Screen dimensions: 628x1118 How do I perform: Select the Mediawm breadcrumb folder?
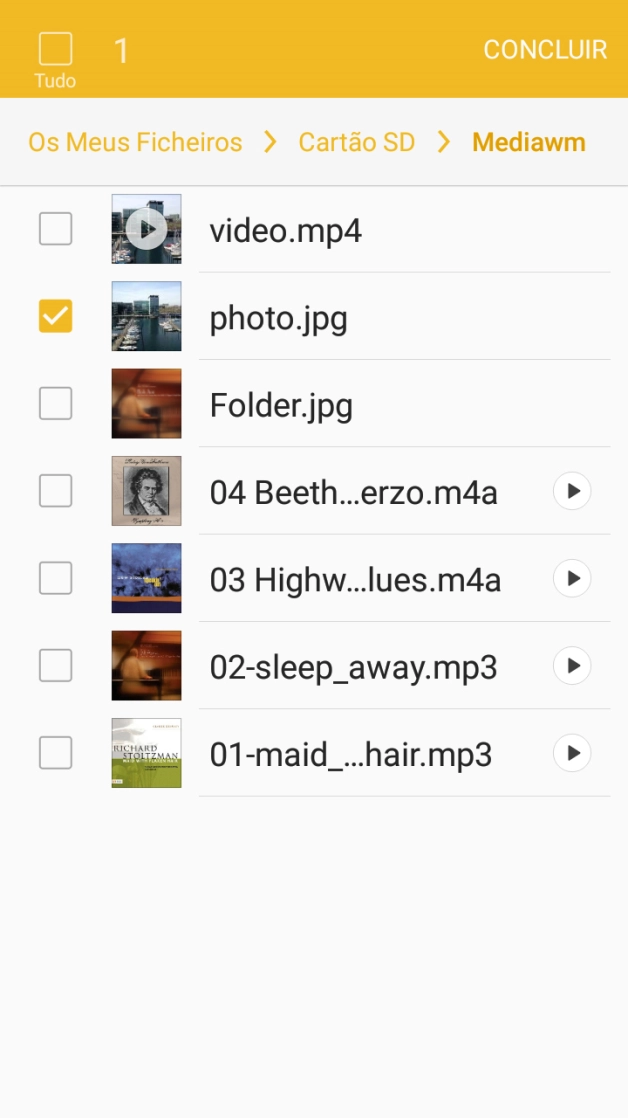coord(528,142)
